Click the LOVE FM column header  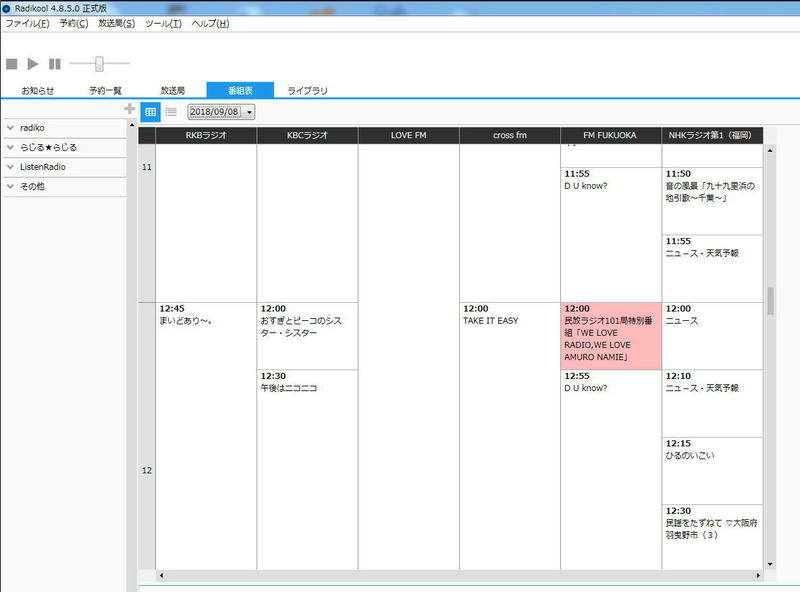[408, 135]
